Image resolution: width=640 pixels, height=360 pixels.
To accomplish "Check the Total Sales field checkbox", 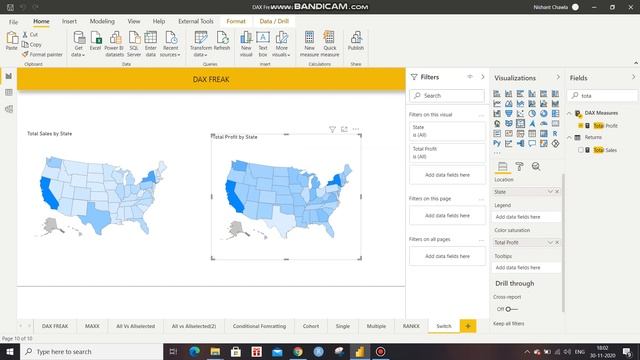I will (580, 150).
